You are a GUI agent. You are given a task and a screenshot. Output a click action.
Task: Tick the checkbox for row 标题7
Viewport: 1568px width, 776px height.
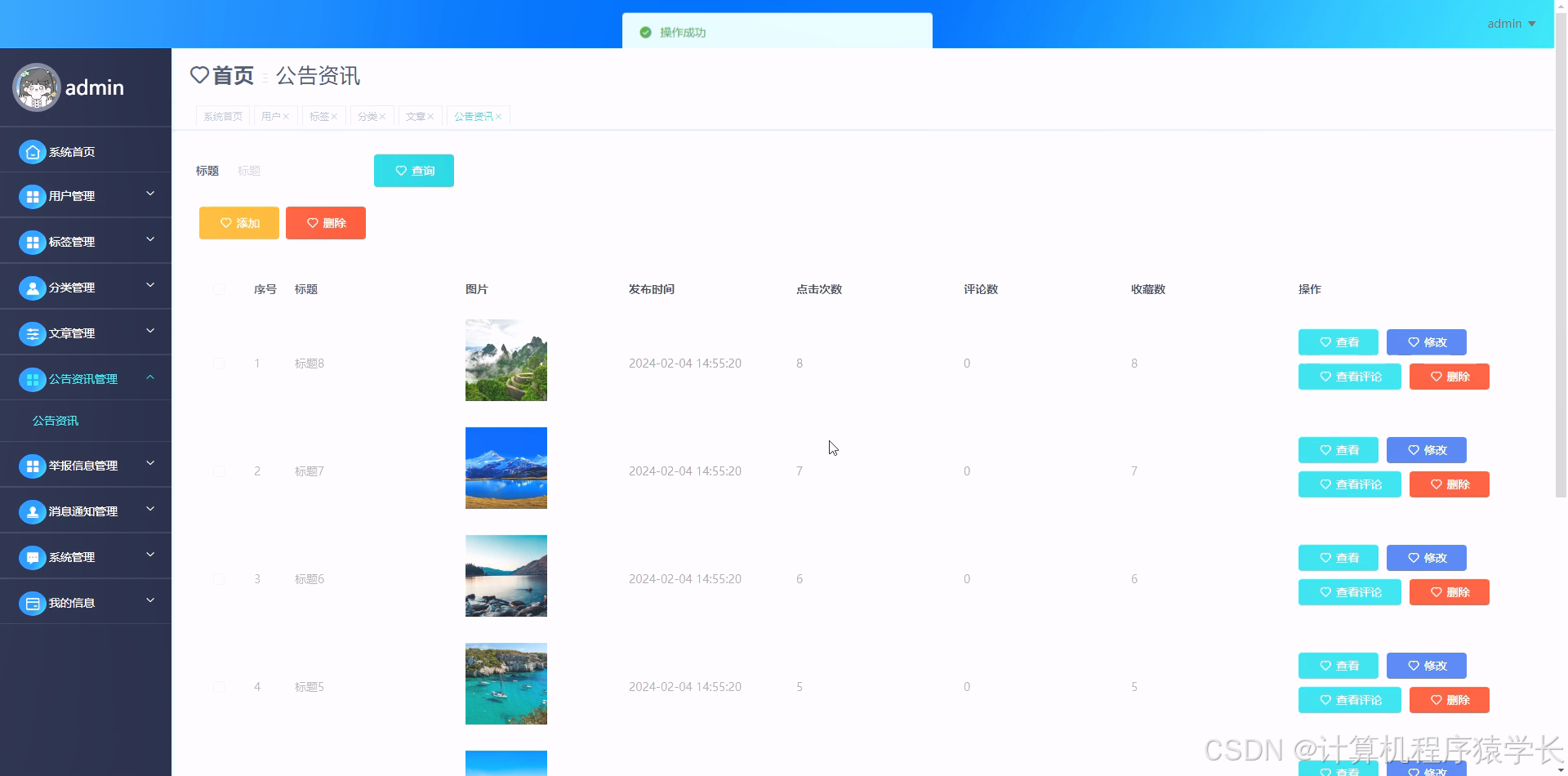(219, 471)
